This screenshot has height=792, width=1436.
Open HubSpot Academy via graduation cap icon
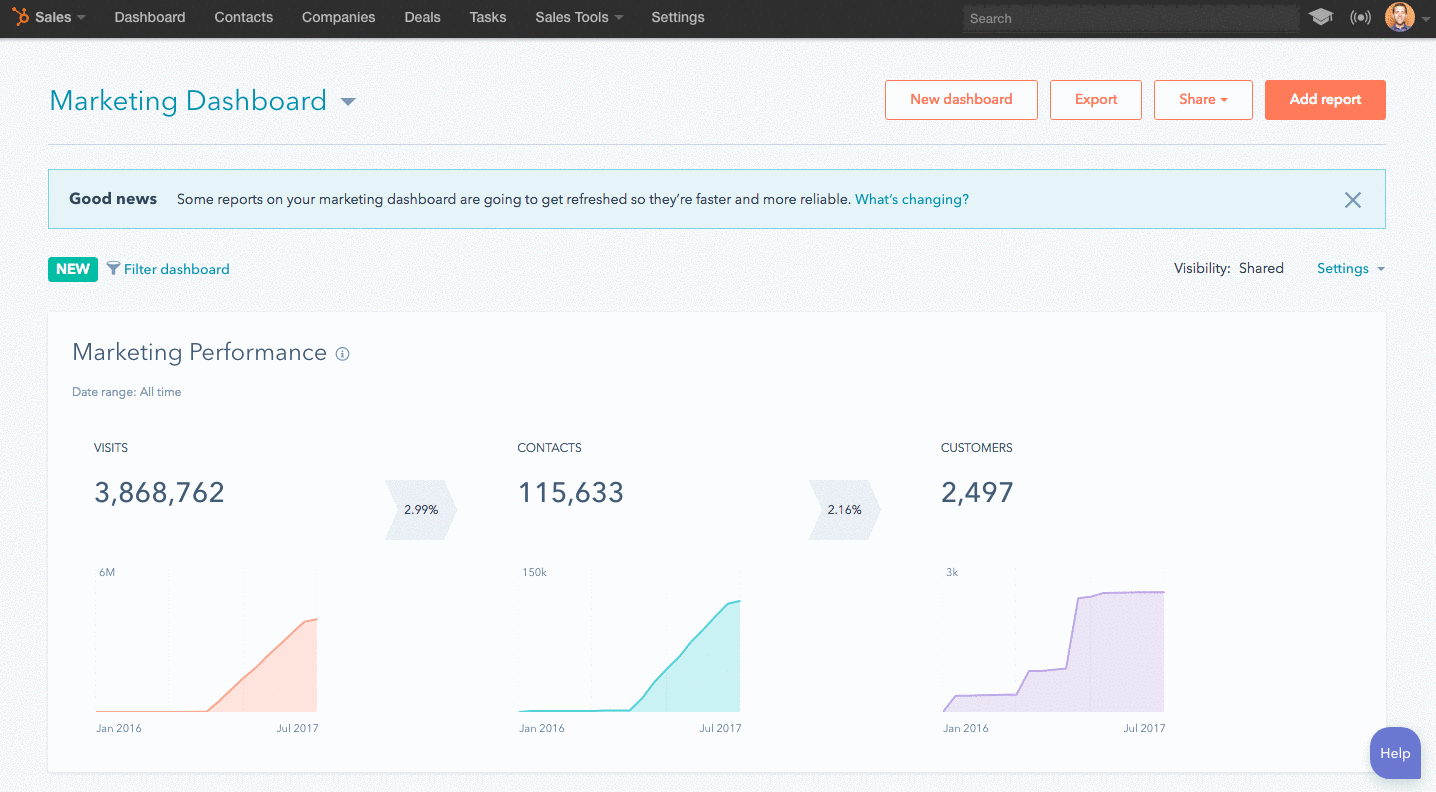[x=1321, y=16]
